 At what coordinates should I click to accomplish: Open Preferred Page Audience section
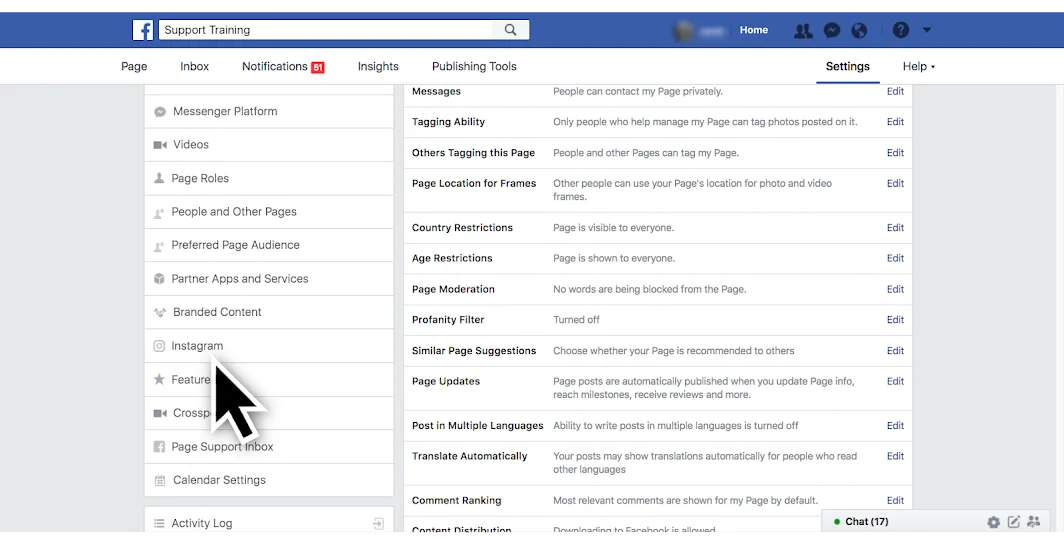(269, 245)
